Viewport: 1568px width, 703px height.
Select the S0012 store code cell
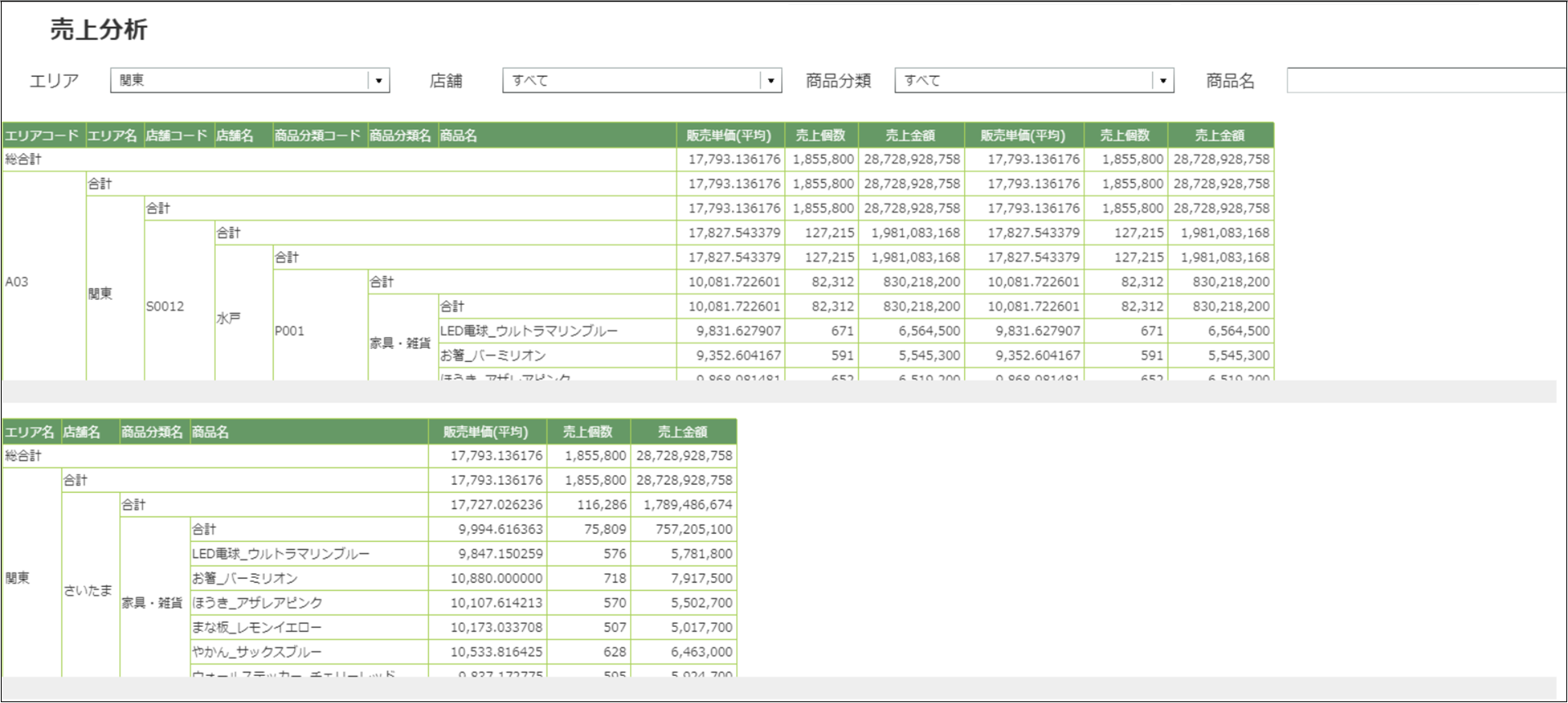click(x=165, y=307)
